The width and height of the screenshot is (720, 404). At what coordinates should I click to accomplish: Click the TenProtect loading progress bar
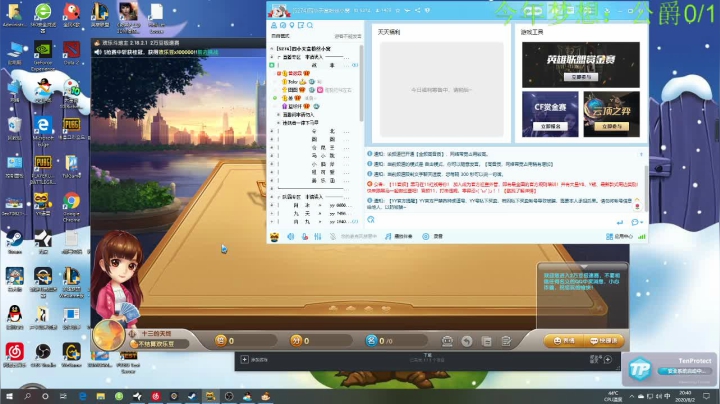point(686,371)
